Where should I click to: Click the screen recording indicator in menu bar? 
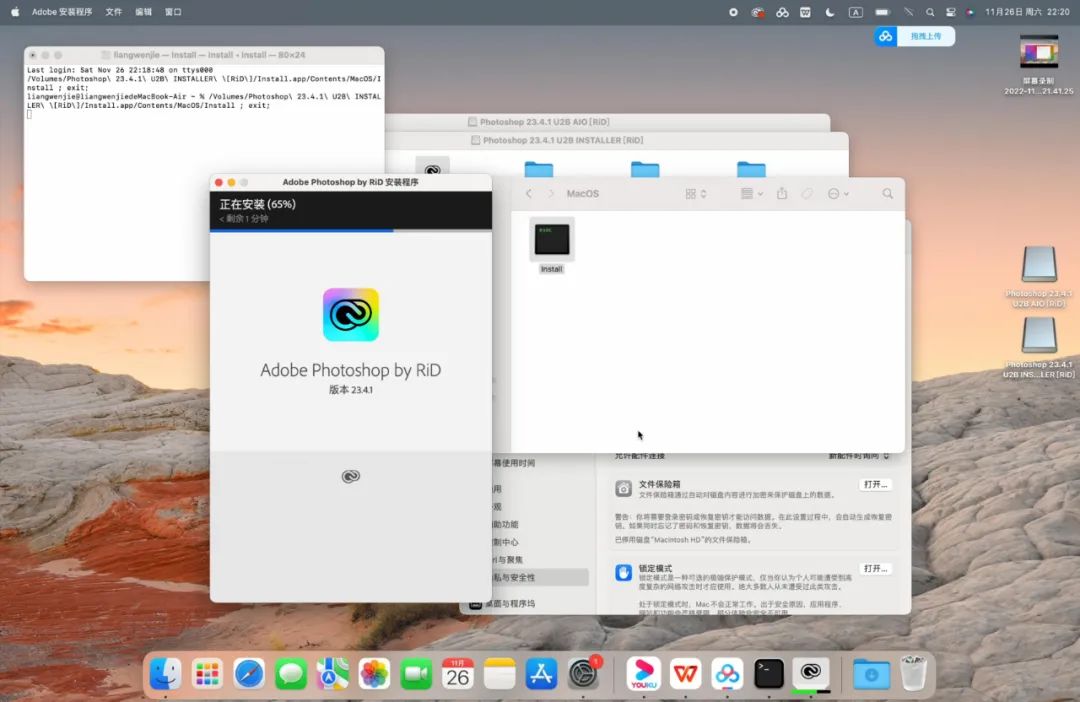coord(734,12)
